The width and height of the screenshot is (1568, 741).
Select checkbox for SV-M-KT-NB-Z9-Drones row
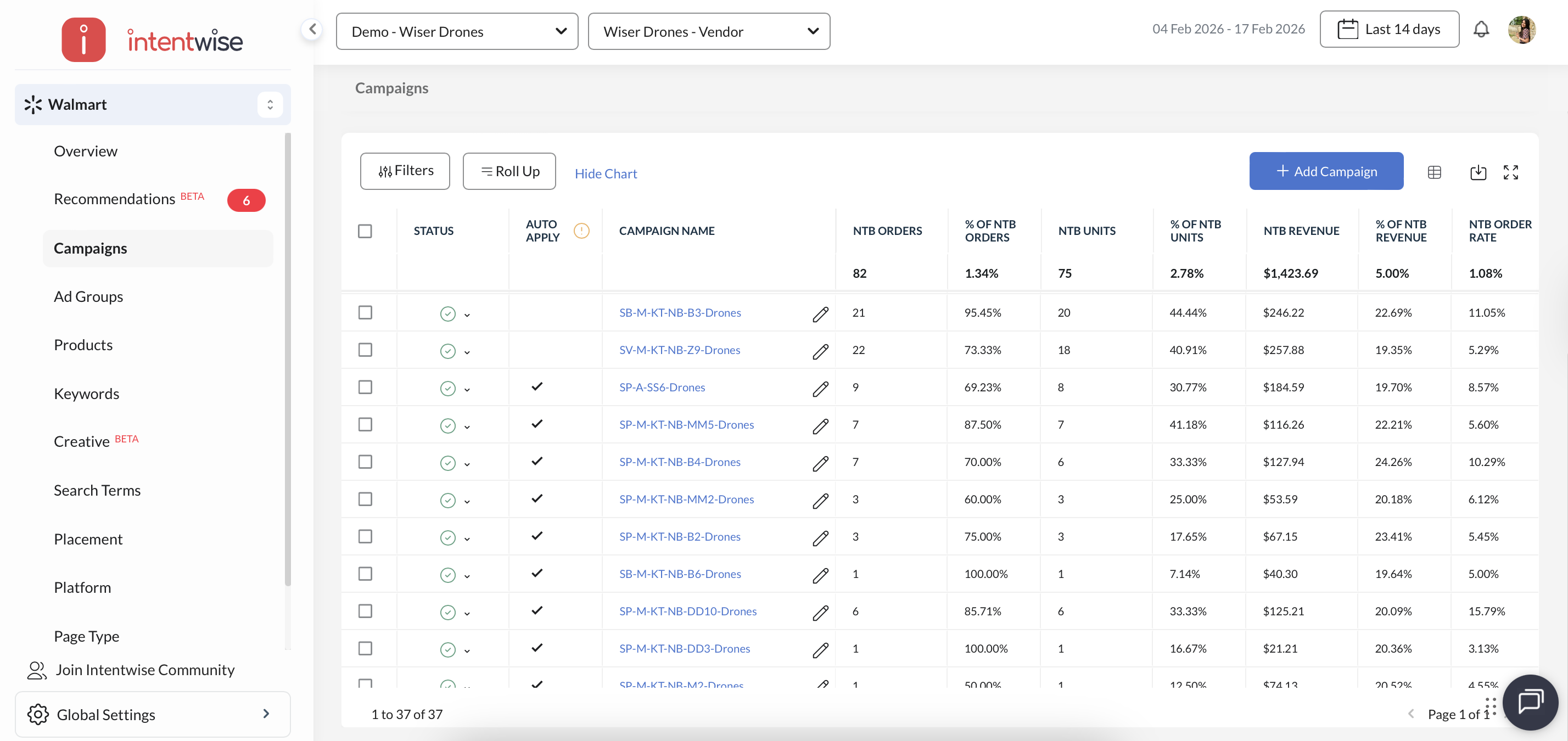(365, 350)
